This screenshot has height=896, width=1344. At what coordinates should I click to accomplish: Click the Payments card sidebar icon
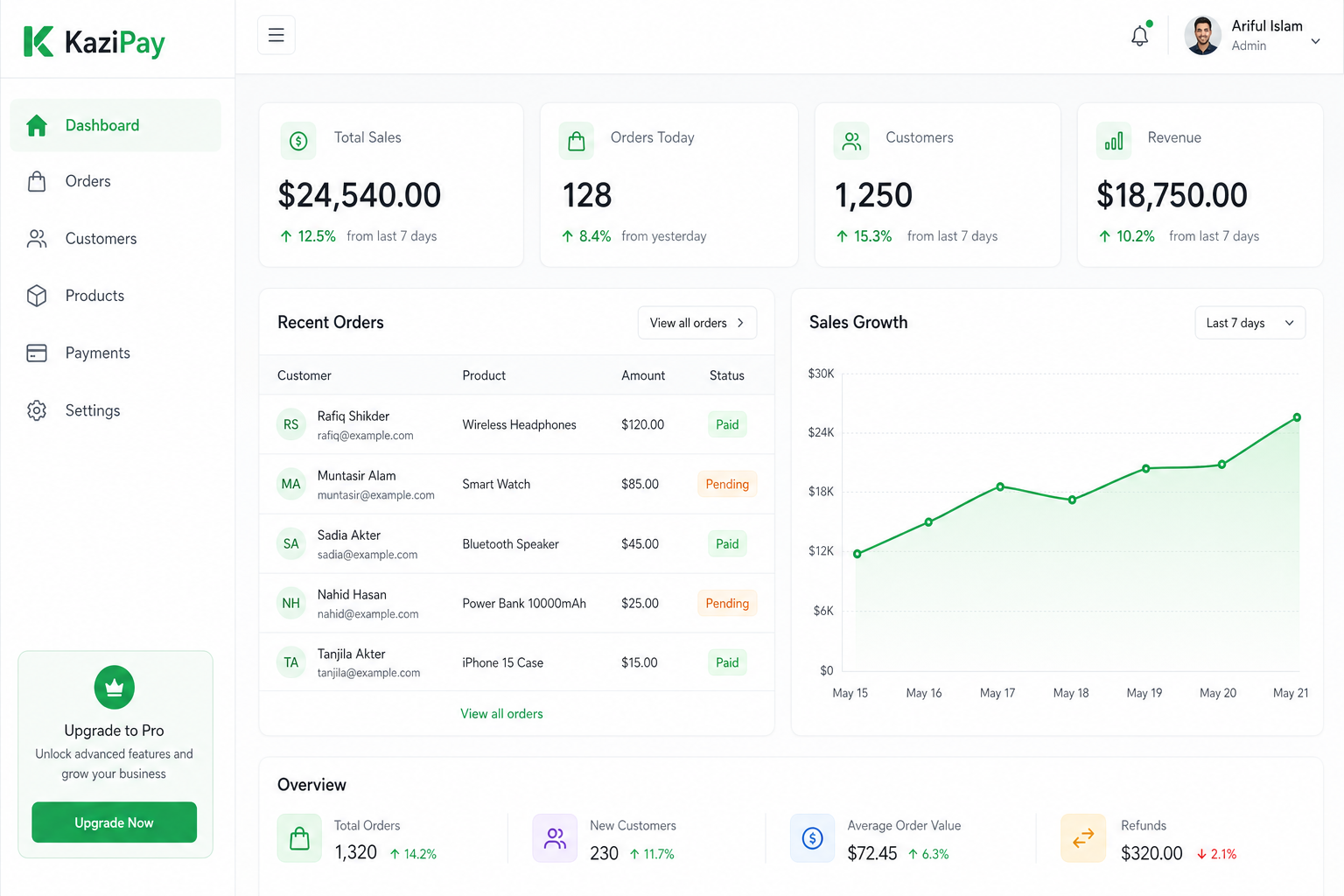pos(37,353)
